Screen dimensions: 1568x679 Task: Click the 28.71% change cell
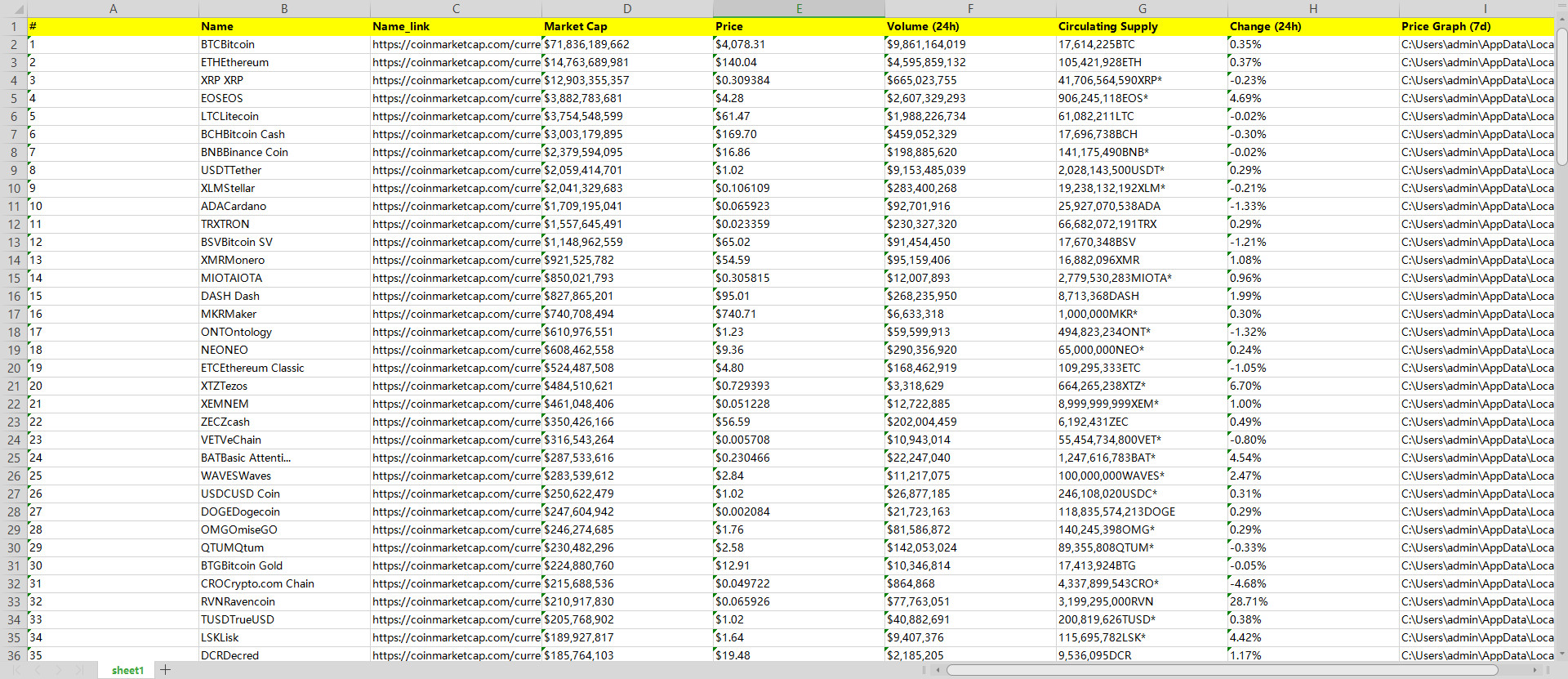[x=1313, y=601]
